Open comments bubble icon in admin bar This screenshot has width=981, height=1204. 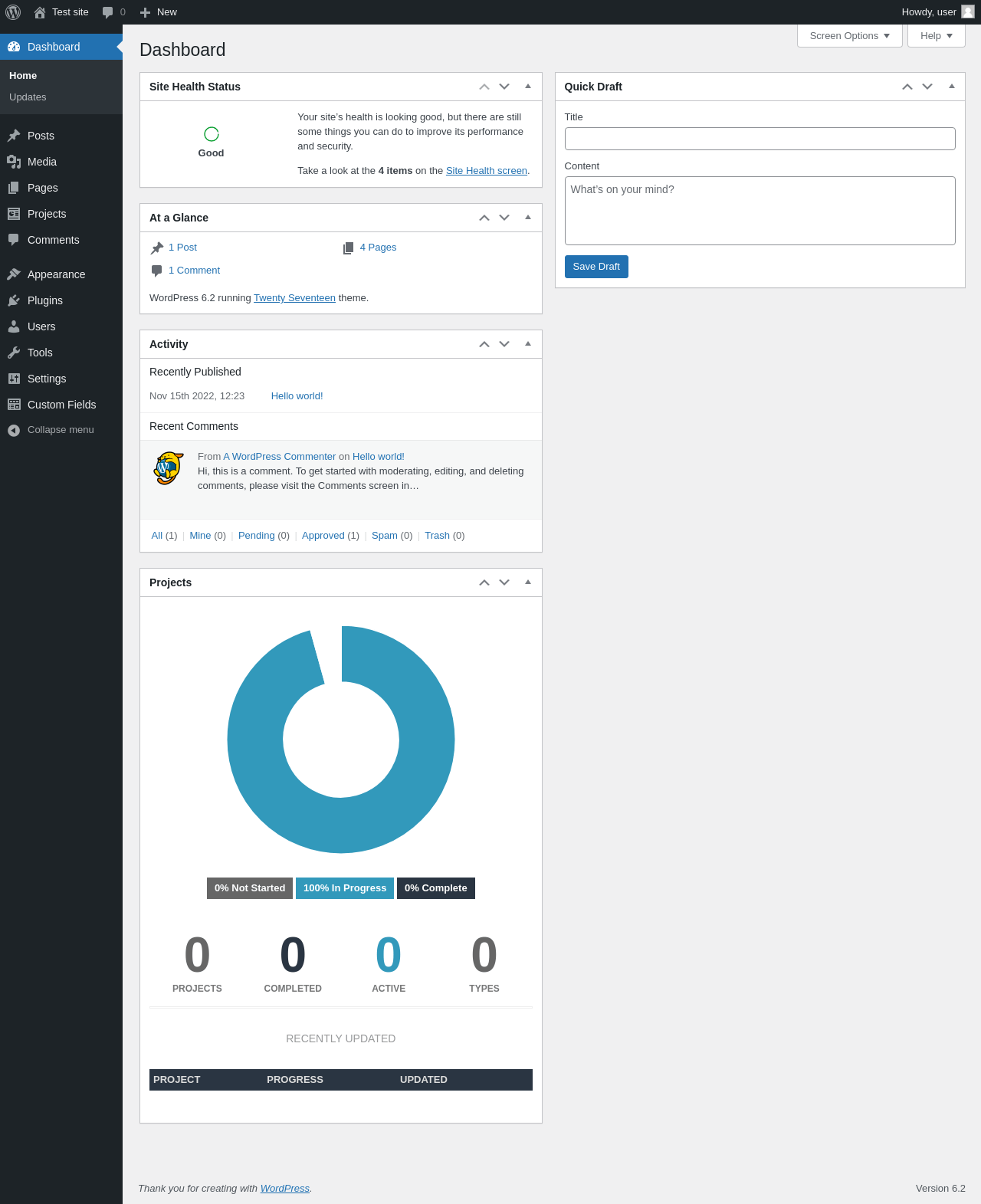pos(108,12)
